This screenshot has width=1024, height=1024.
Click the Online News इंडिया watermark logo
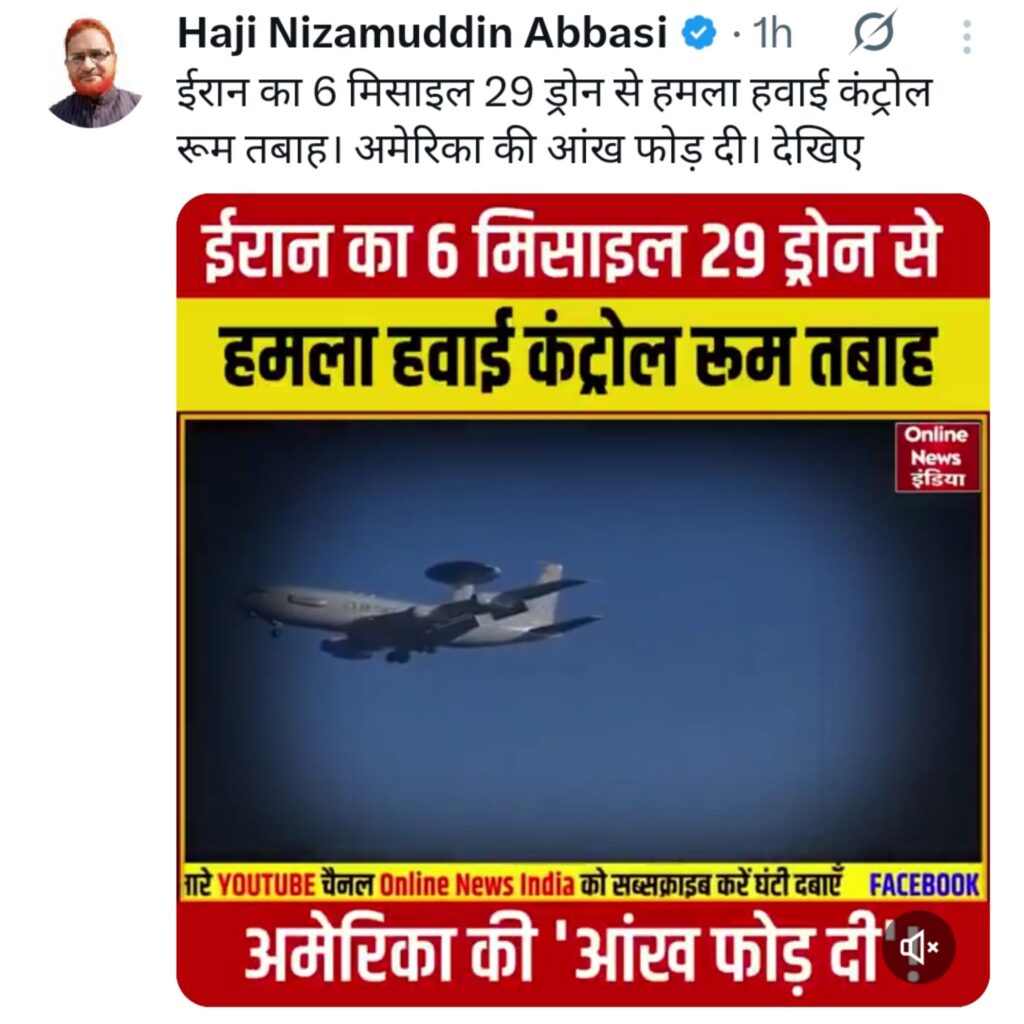click(936, 456)
